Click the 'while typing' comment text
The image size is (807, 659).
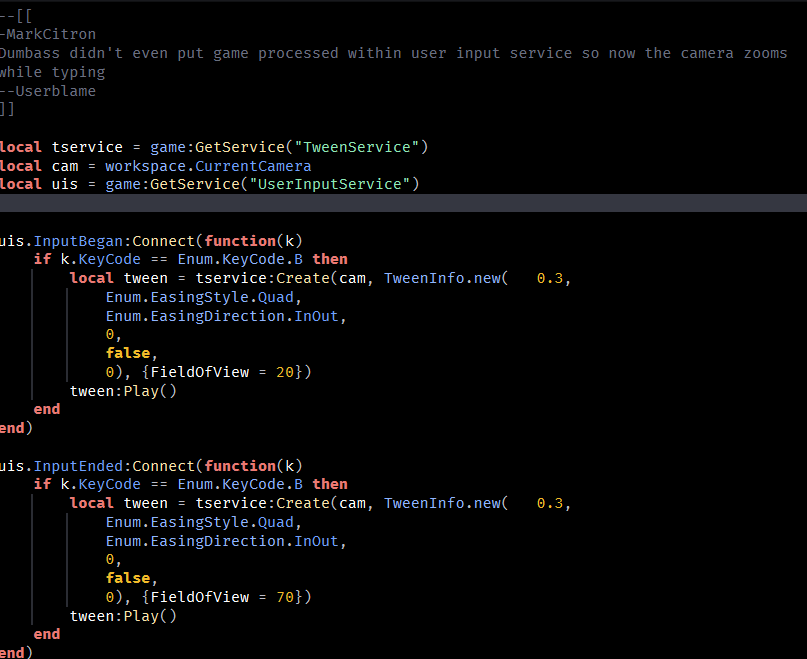pos(52,73)
